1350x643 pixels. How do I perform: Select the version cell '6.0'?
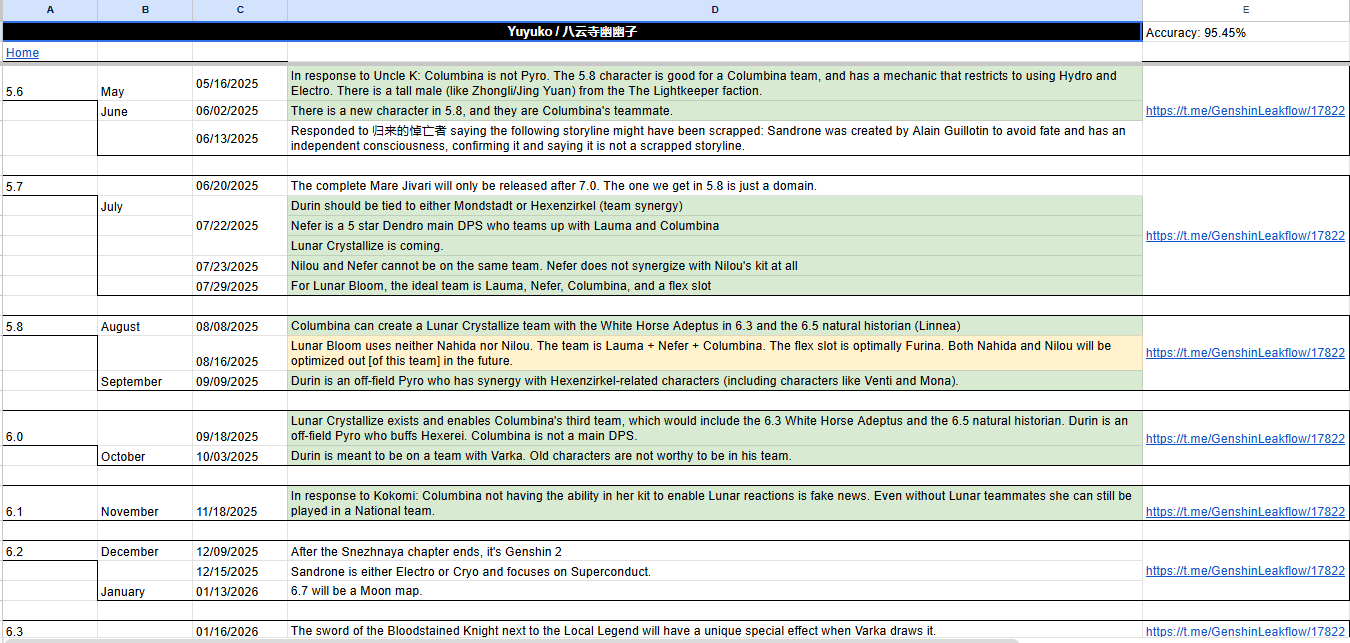50,428
